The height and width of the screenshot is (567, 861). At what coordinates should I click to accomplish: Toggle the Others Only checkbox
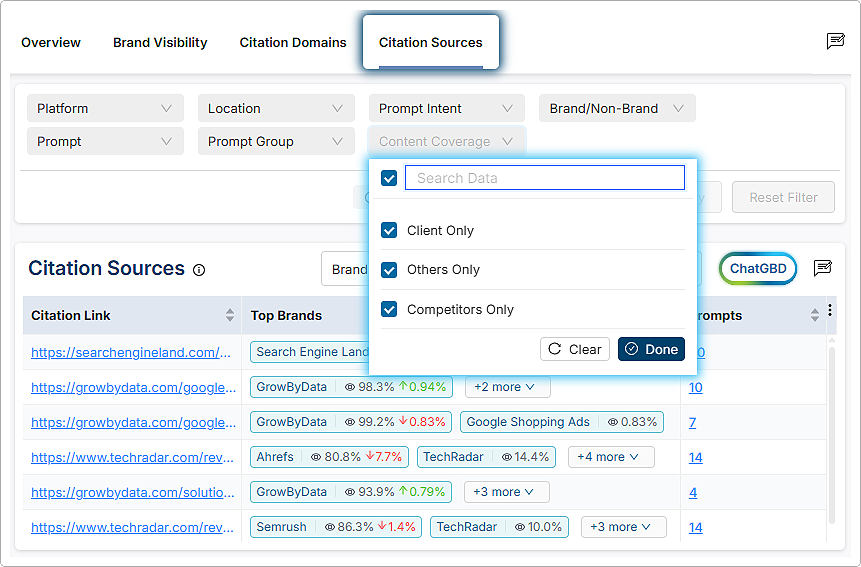pos(390,270)
